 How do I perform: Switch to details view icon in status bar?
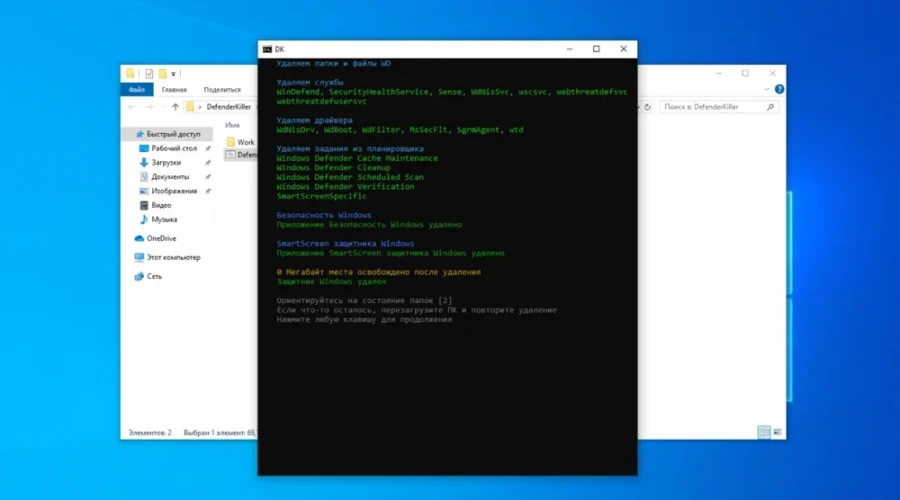[x=764, y=432]
